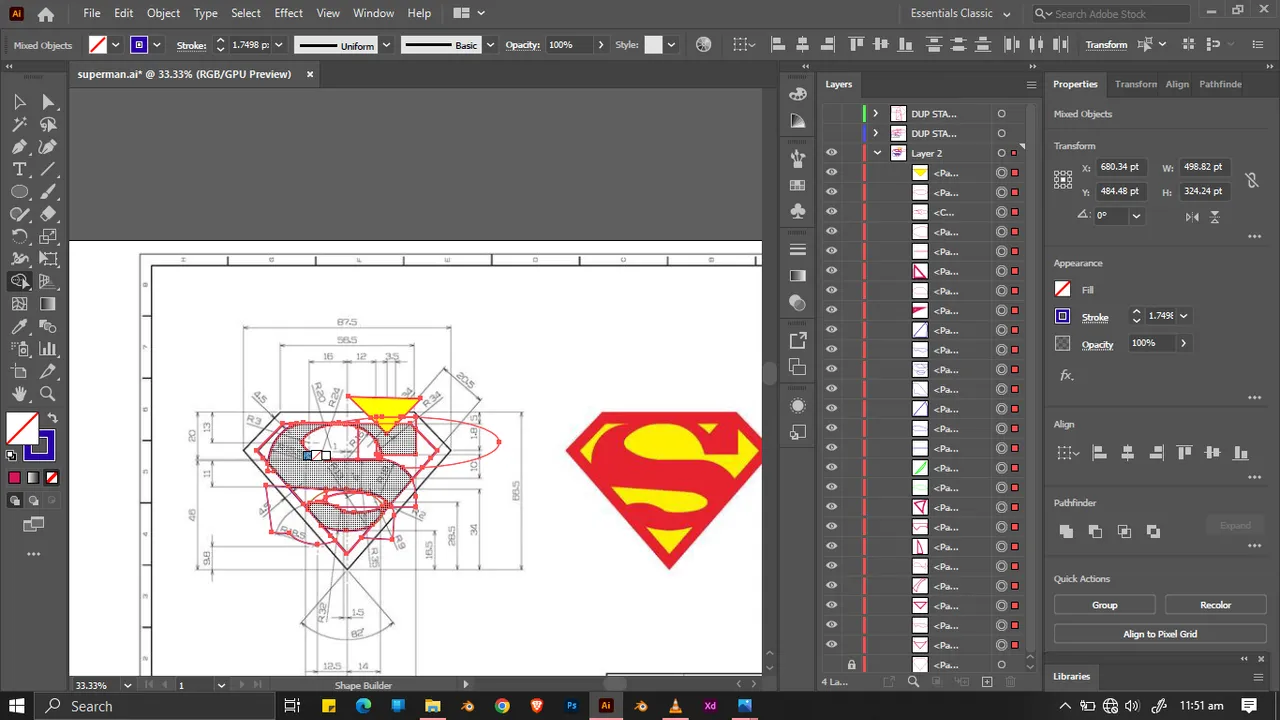Select the Gradient tool

[x=48, y=304]
